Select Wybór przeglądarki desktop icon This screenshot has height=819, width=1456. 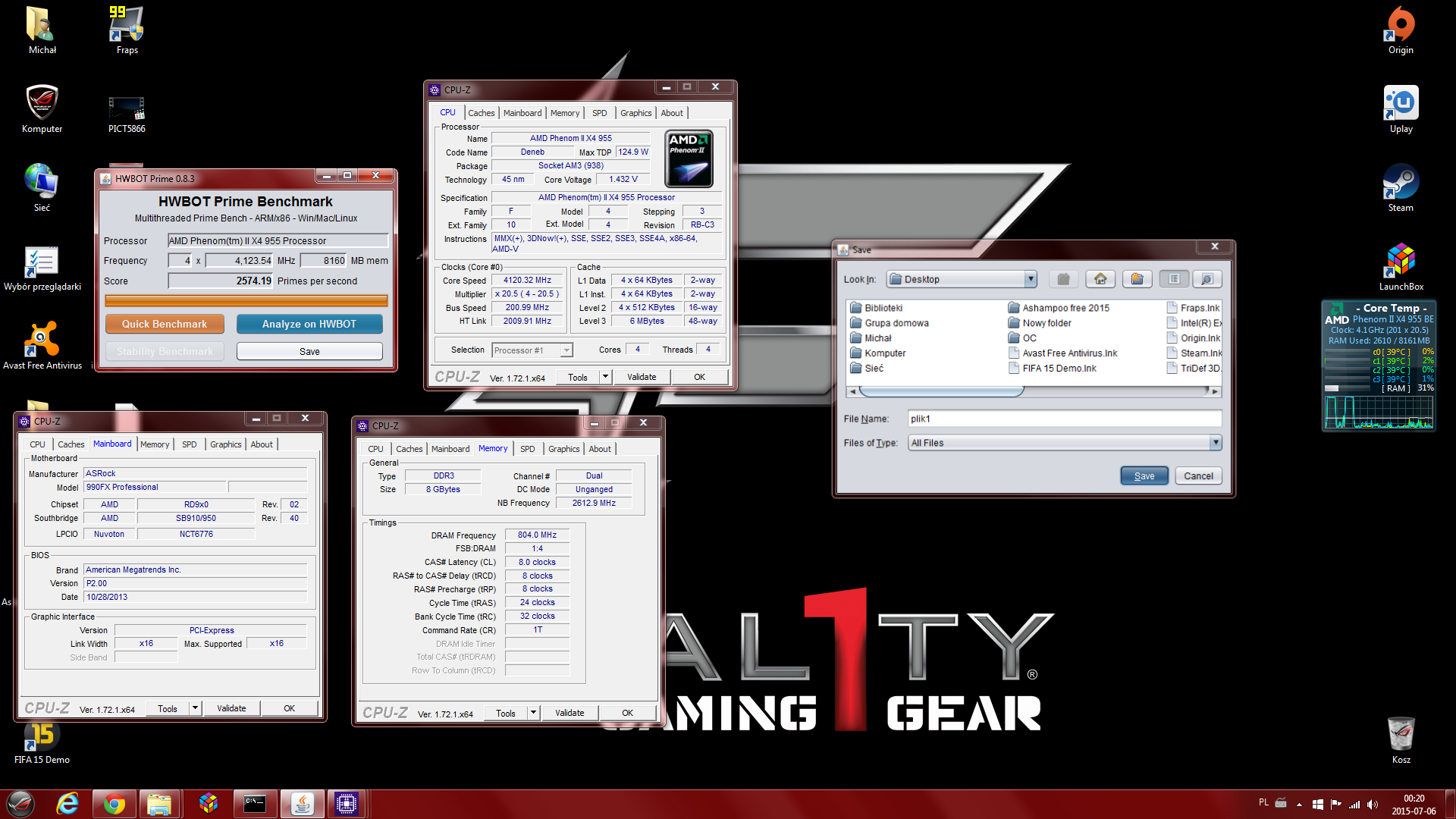pos(42,268)
